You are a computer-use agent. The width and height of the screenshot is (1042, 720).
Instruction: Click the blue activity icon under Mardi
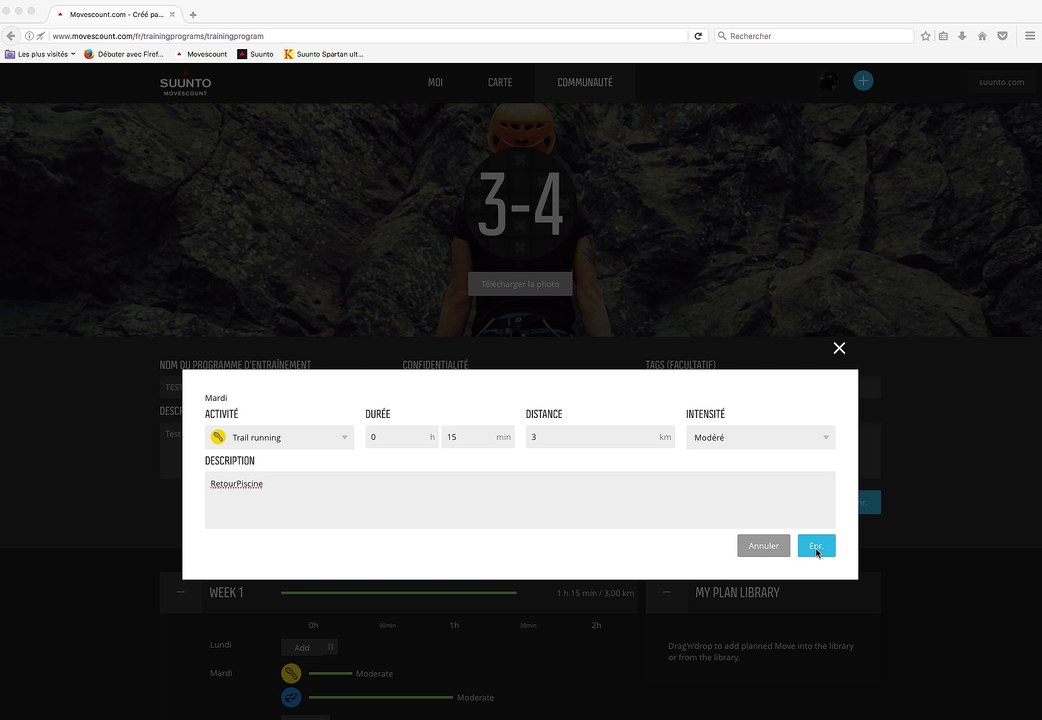291,697
